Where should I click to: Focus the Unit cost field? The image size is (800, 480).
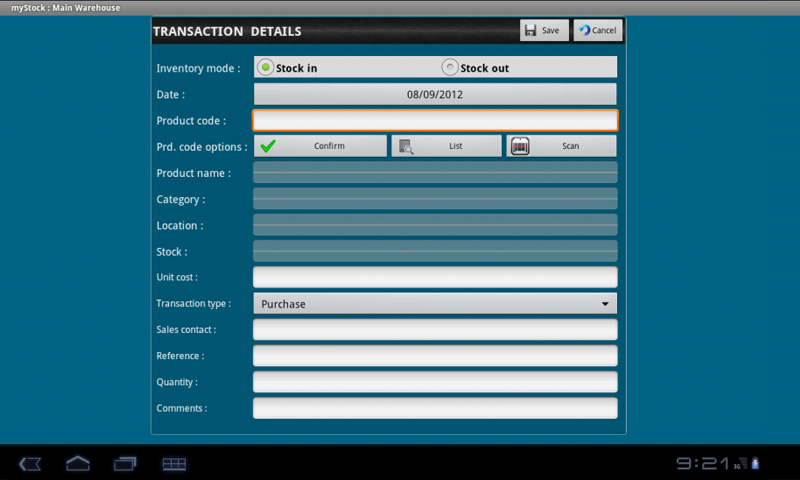(435, 277)
